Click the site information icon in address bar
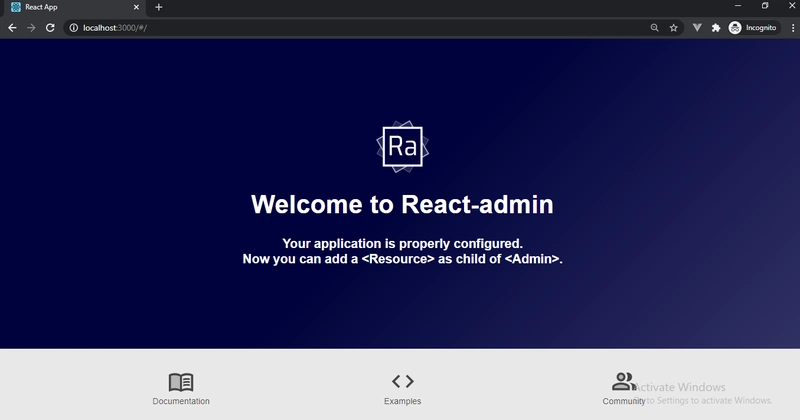 point(73,28)
